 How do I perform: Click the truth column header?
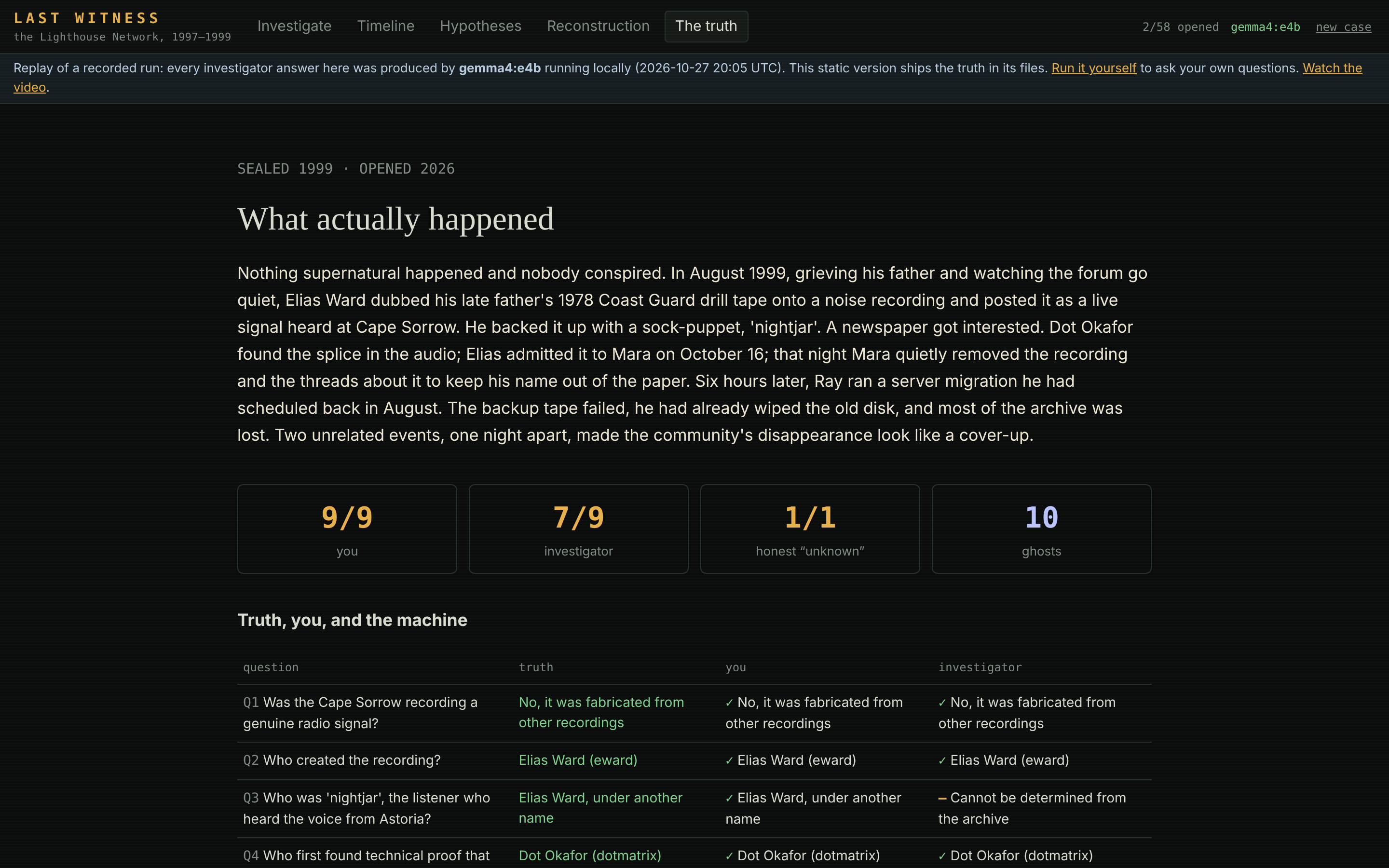[536, 667]
